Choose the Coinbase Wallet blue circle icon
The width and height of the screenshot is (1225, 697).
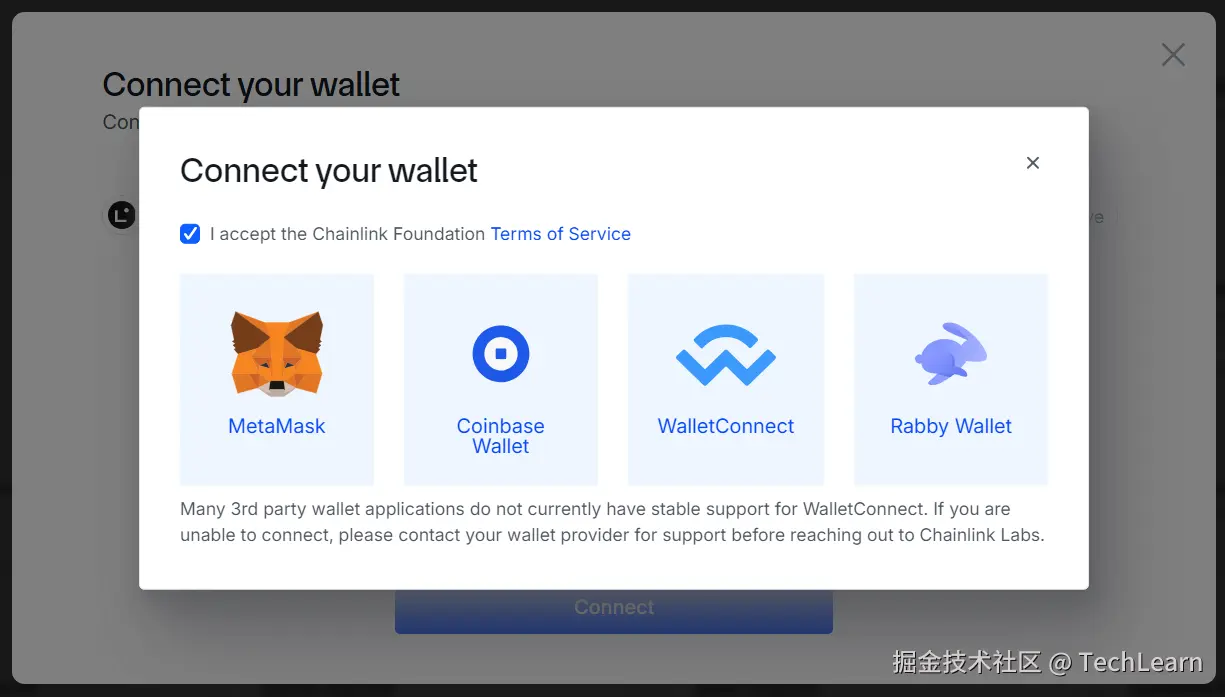click(501, 353)
